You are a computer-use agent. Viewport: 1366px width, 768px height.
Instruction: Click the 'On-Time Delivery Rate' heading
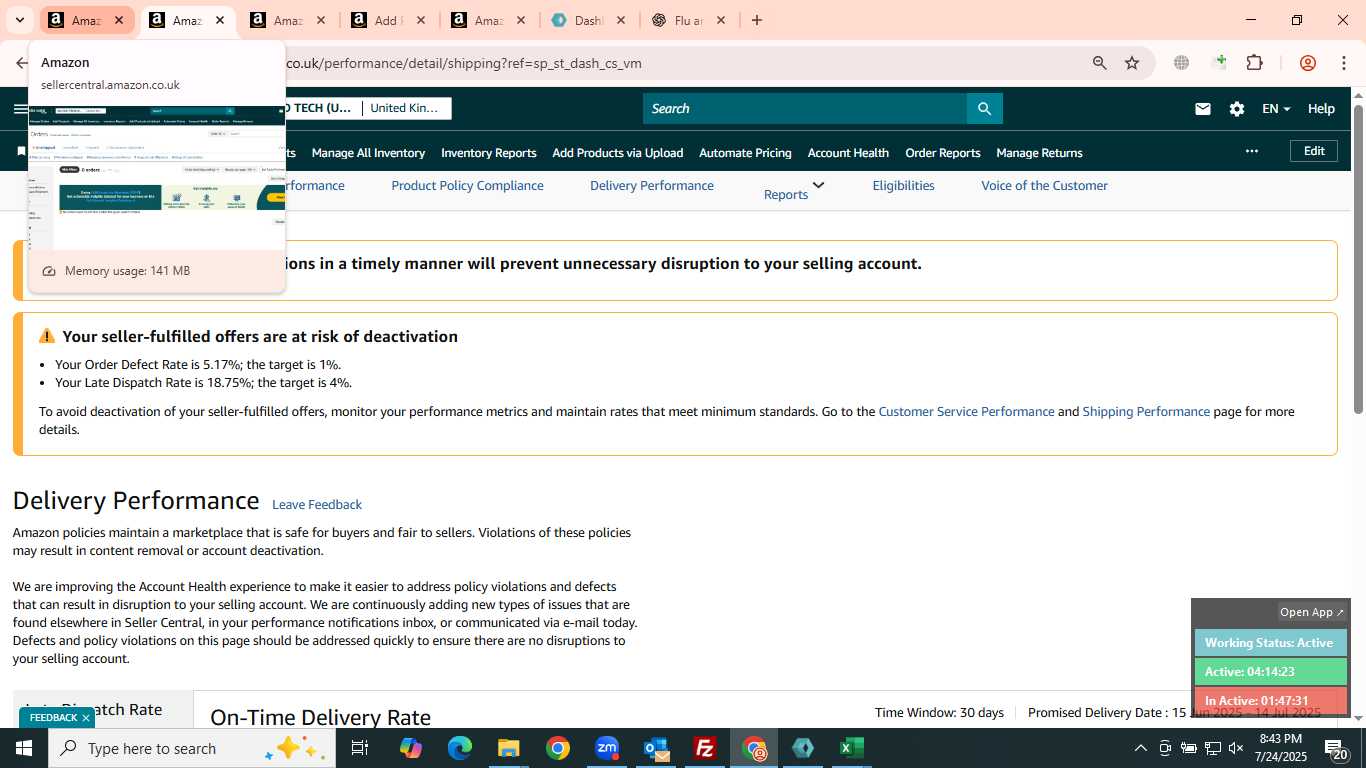click(320, 717)
